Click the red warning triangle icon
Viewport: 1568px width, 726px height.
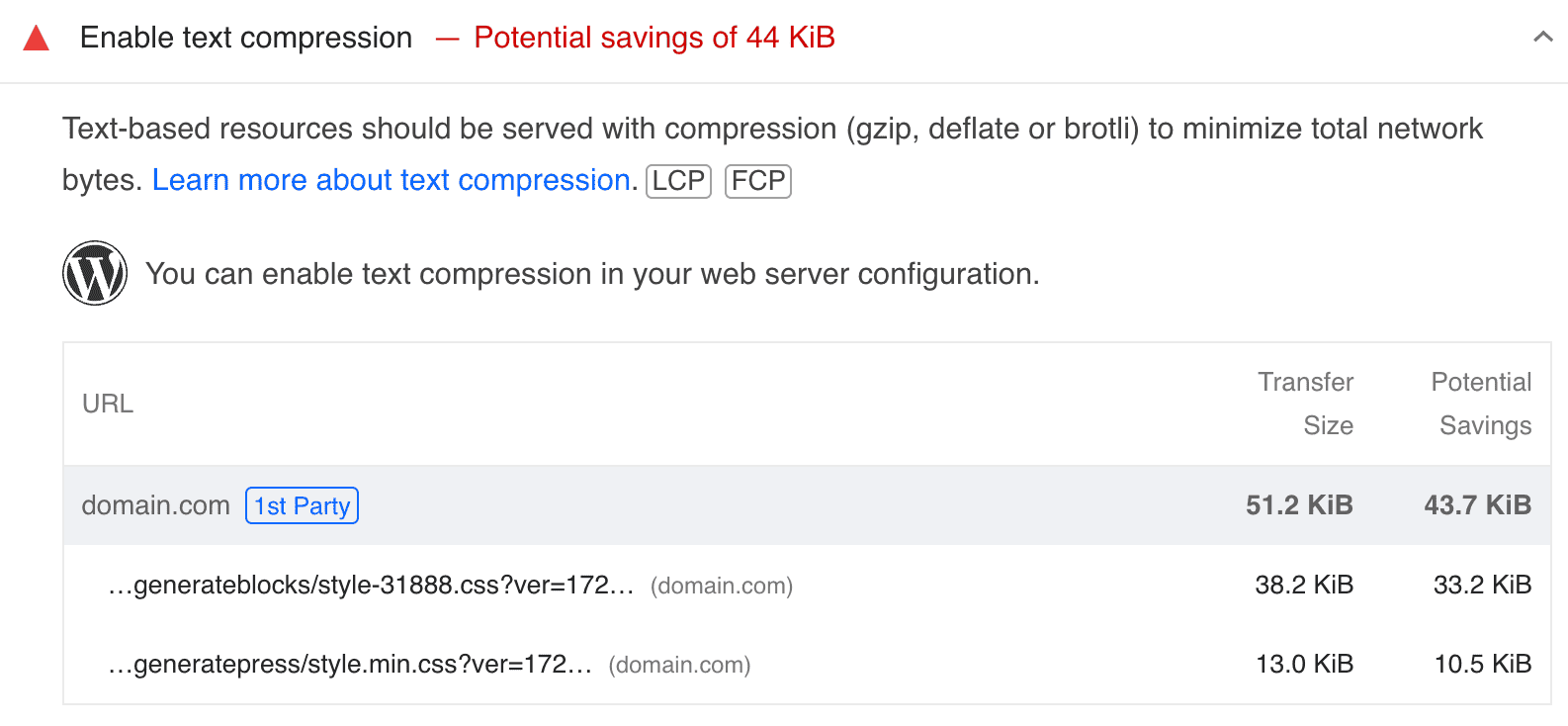[37, 39]
